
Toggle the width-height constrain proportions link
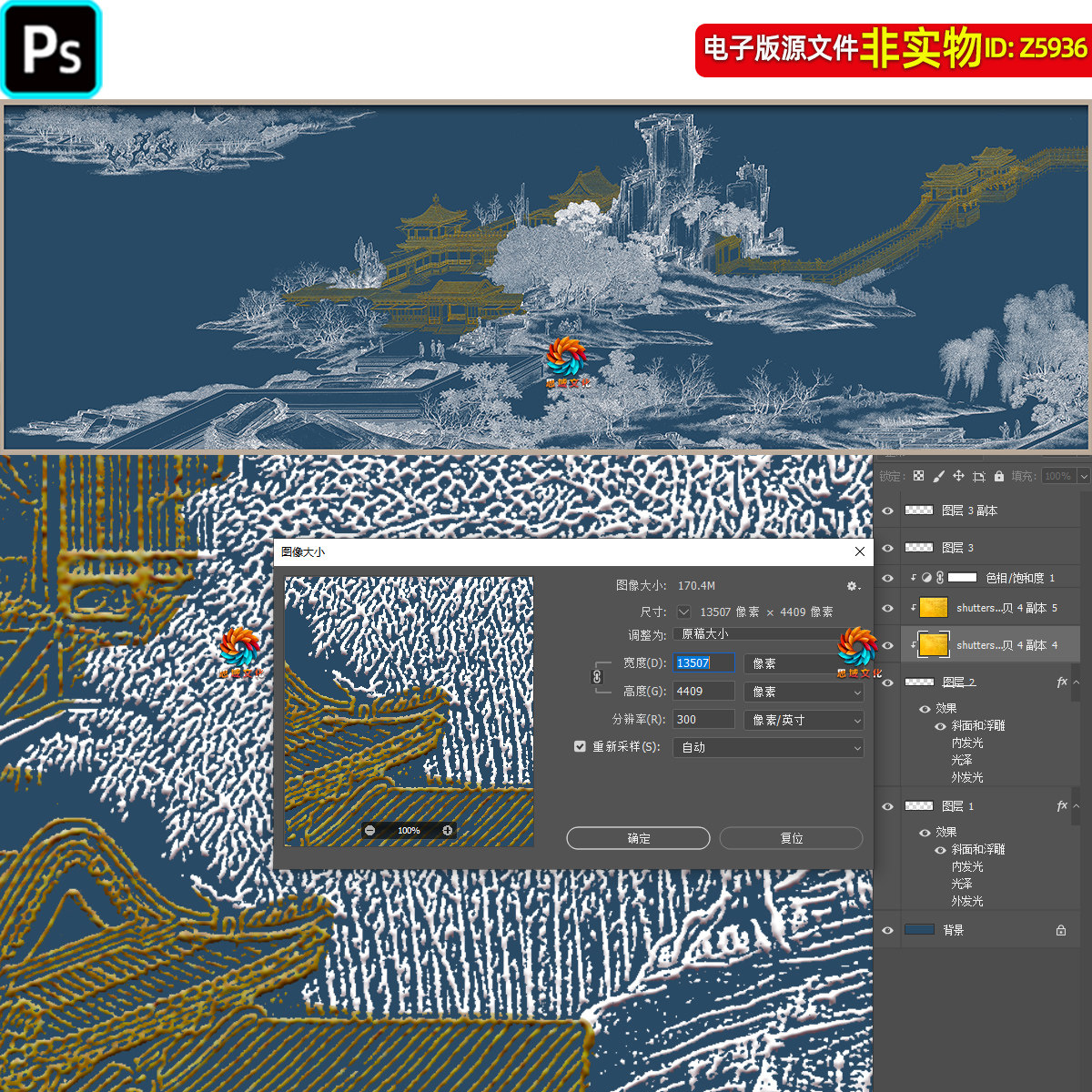[597, 677]
